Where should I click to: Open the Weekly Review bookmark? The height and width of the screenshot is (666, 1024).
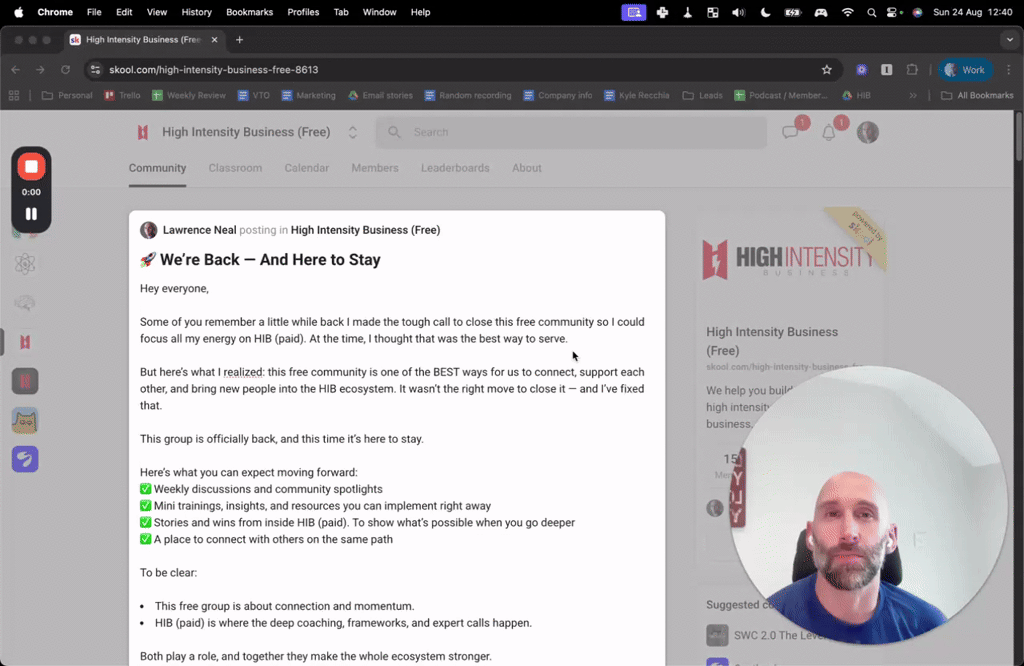coord(189,95)
